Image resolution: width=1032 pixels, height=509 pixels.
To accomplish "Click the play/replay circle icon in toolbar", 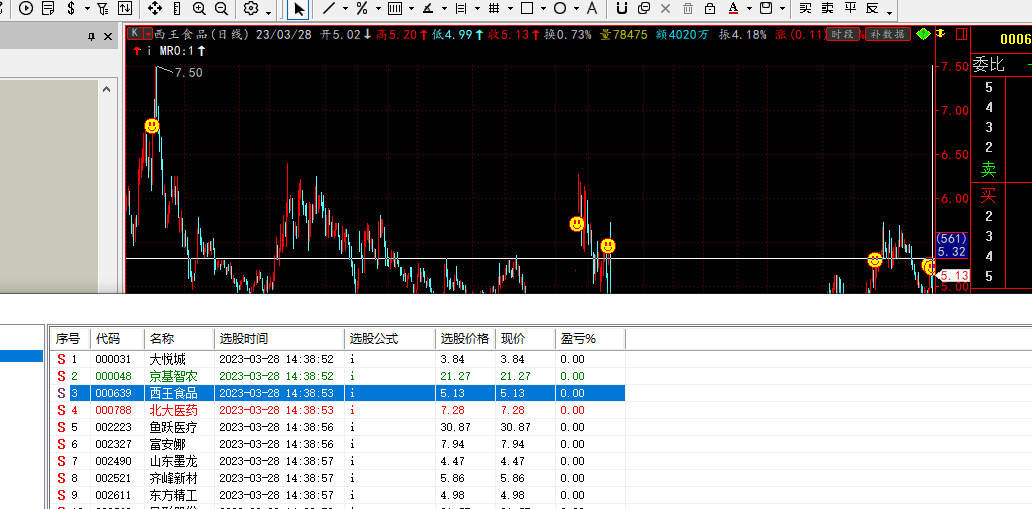I will click(x=26, y=9).
